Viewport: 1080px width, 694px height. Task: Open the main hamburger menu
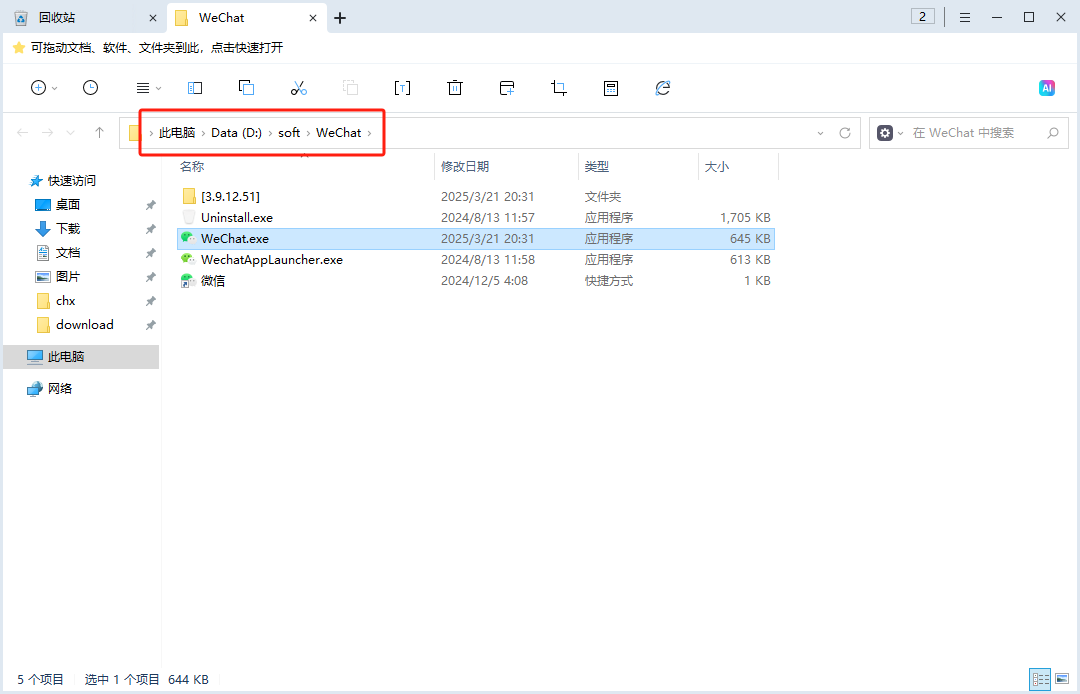tap(965, 17)
